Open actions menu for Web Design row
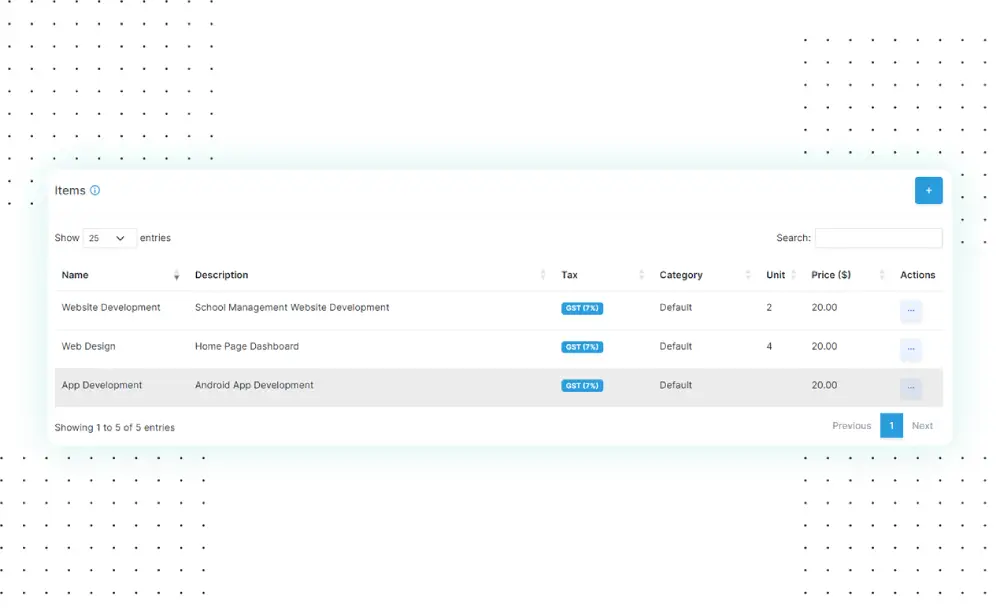Image resolution: width=1000 pixels, height=614 pixels. [910, 350]
